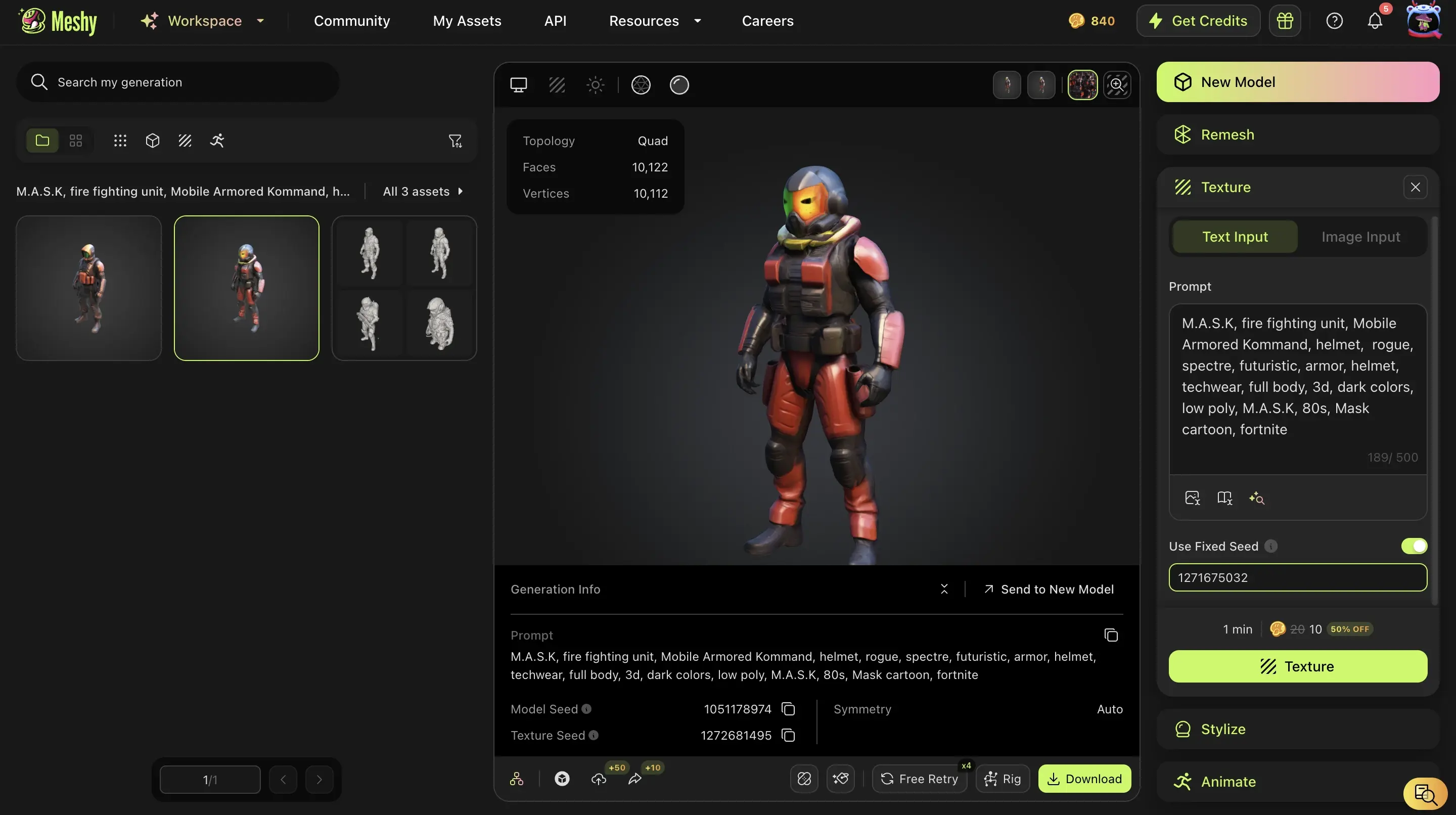1456x815 pixels.
Task: Switch the asset view to grid layout
Action: point(75,140)
